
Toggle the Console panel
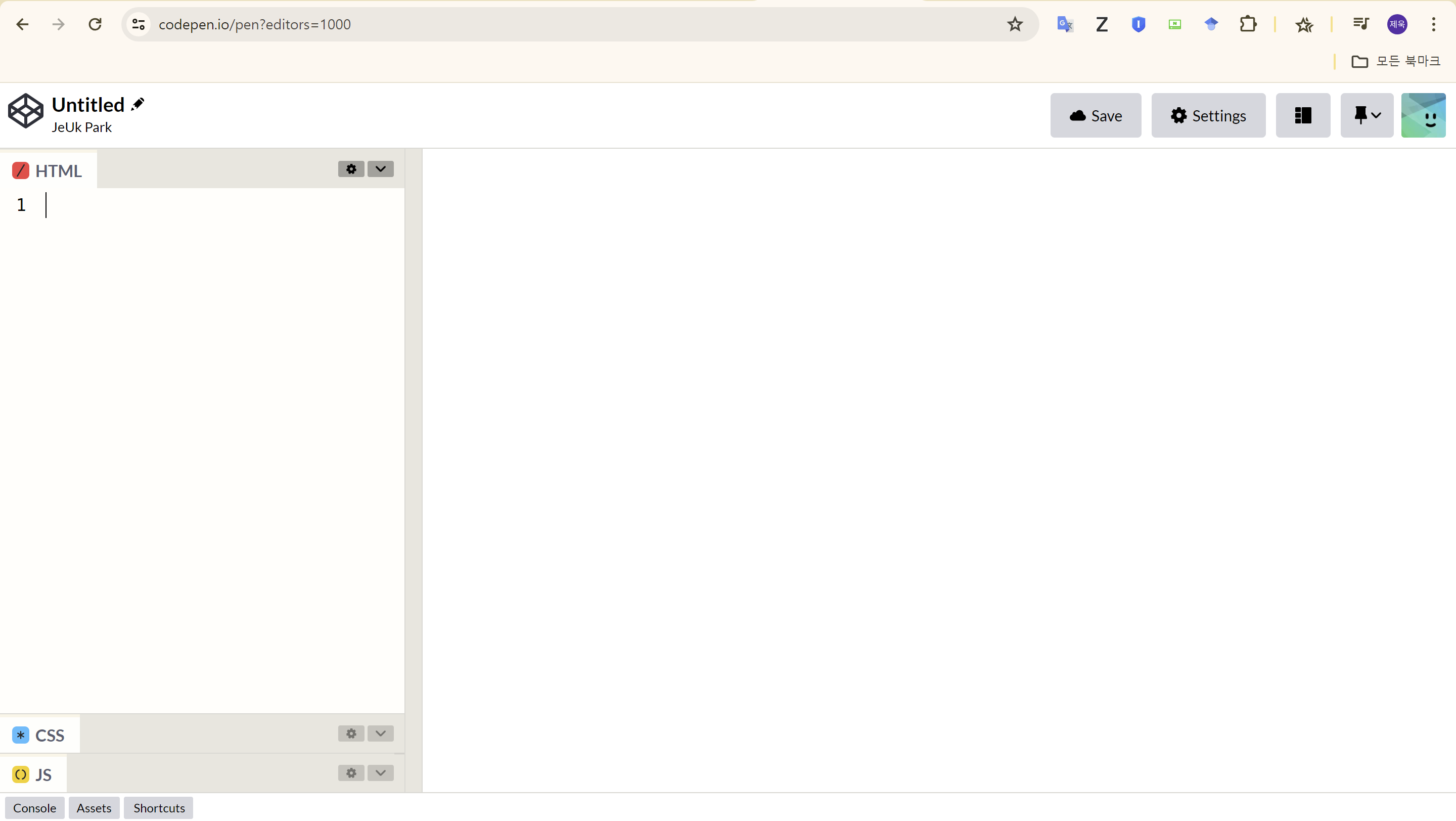tap(34, 808)
